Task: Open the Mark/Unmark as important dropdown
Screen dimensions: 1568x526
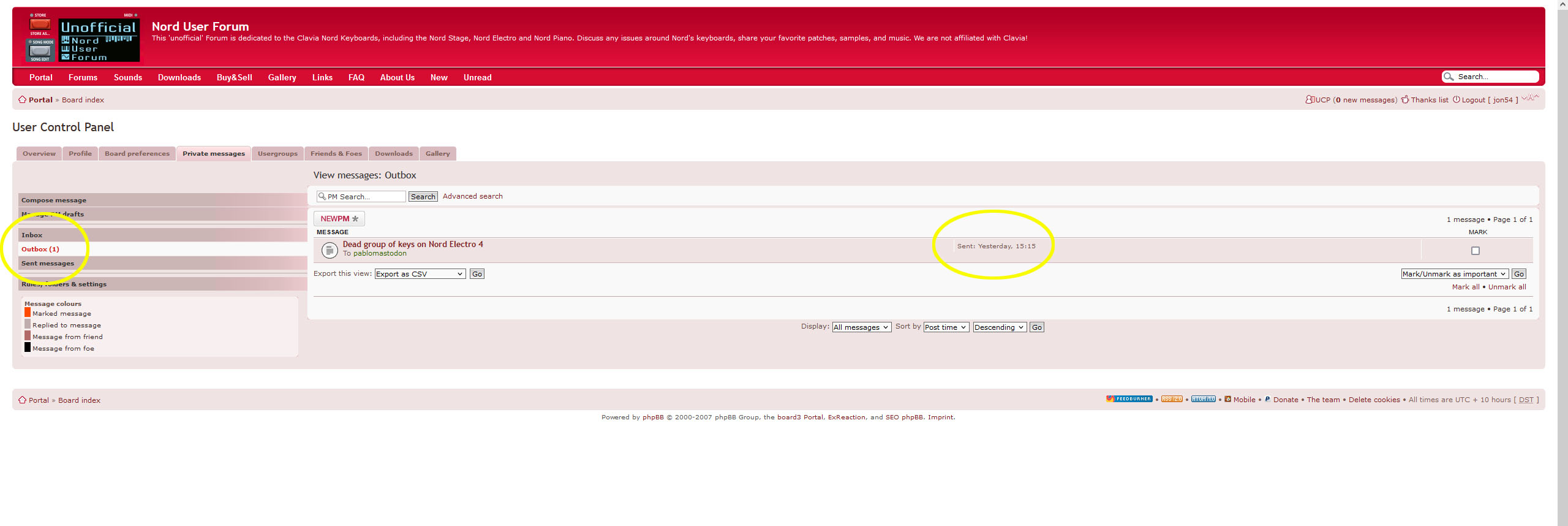Action: (1455, 274)
